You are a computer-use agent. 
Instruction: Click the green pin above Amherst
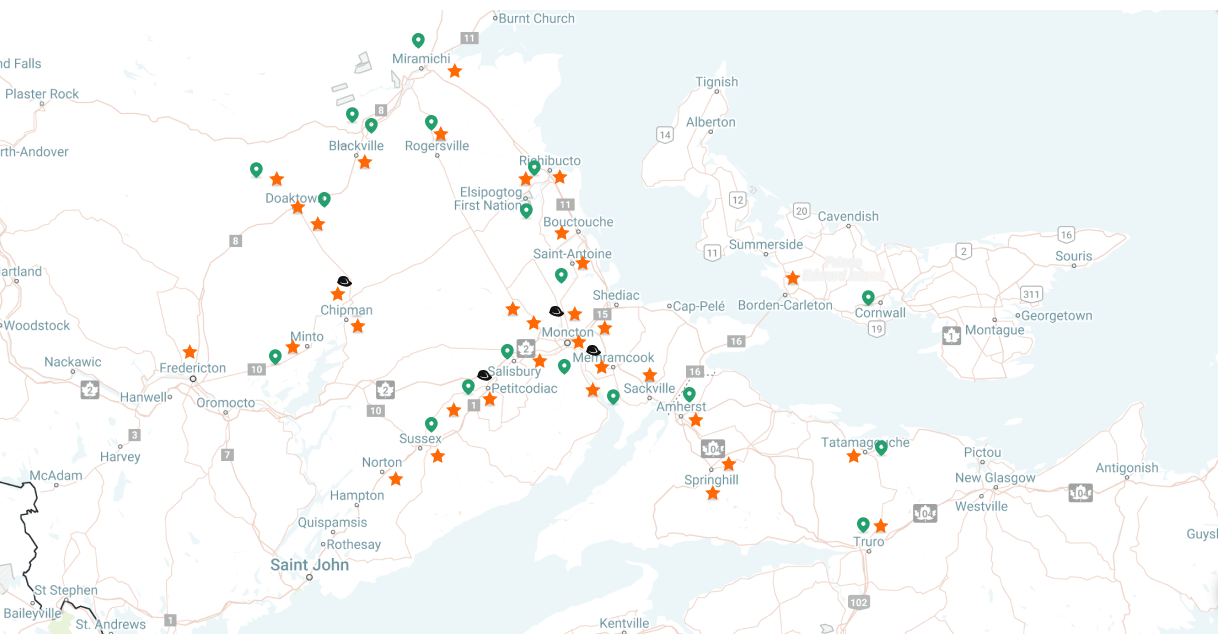point(689,394)
